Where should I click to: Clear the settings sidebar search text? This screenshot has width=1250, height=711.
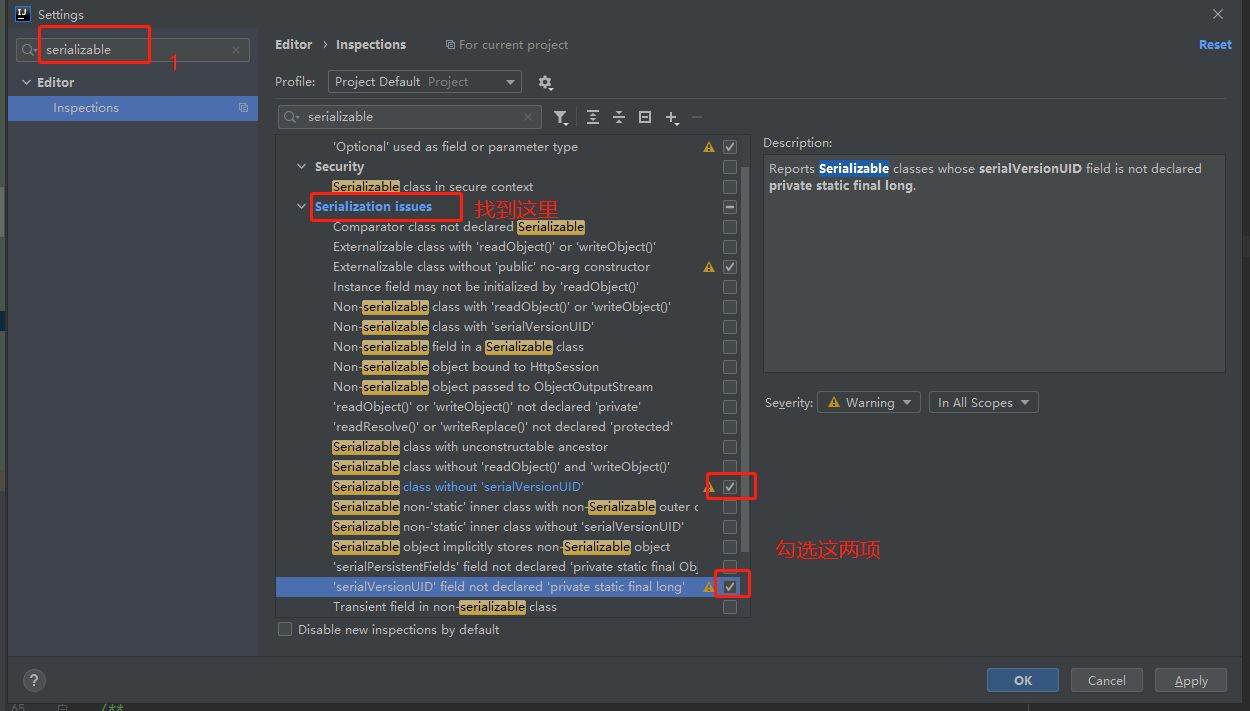pyautogui.click(x=236, y=50)
